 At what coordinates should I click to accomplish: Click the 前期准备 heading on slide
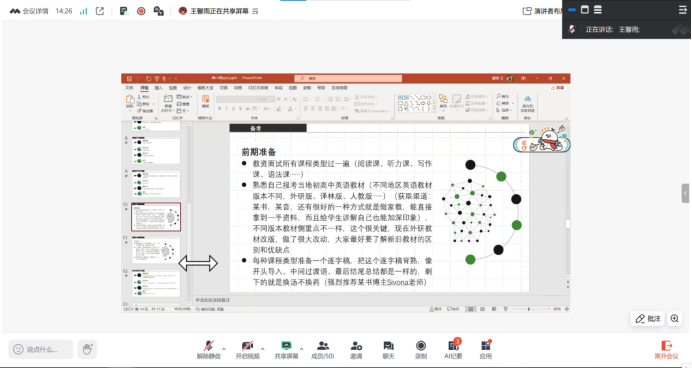pyautogui.click(x=259, y=152)
